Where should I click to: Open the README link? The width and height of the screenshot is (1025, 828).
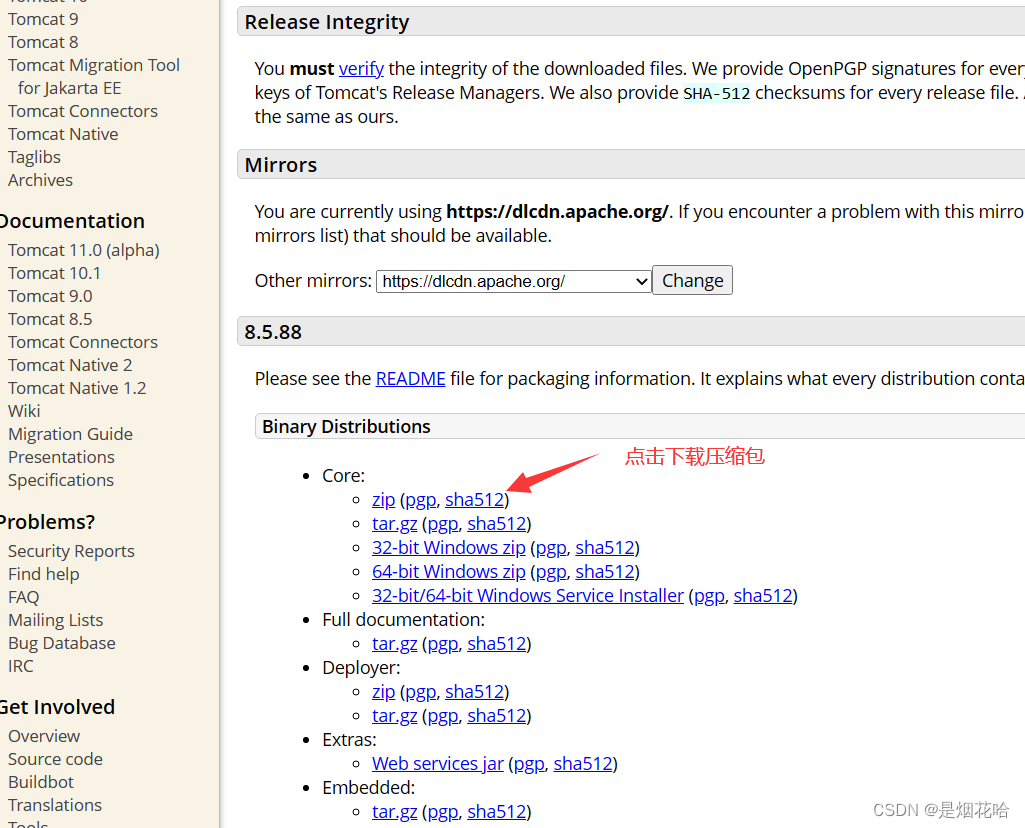(x=411, y=378)
